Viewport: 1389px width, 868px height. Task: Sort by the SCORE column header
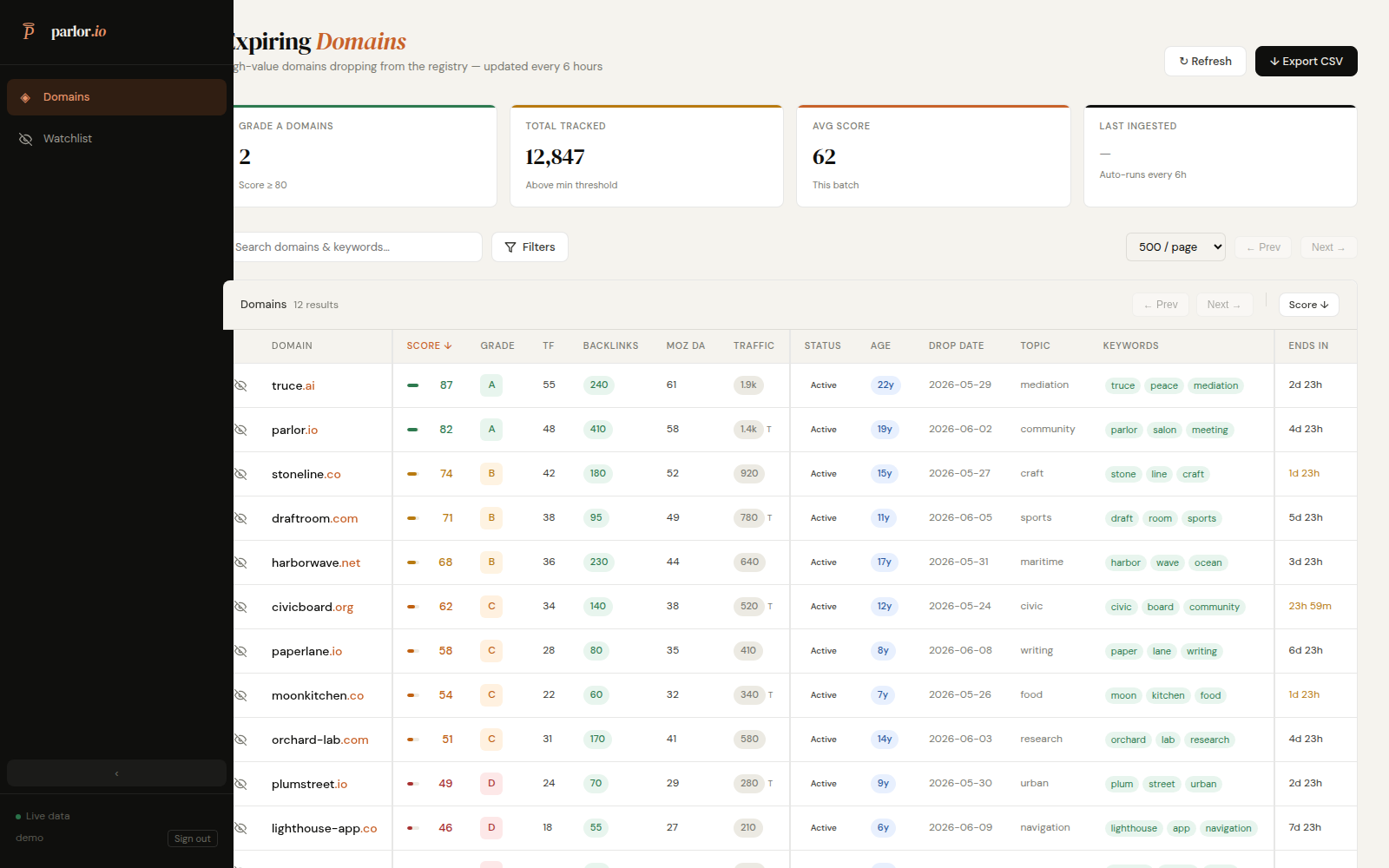(429, 345)
